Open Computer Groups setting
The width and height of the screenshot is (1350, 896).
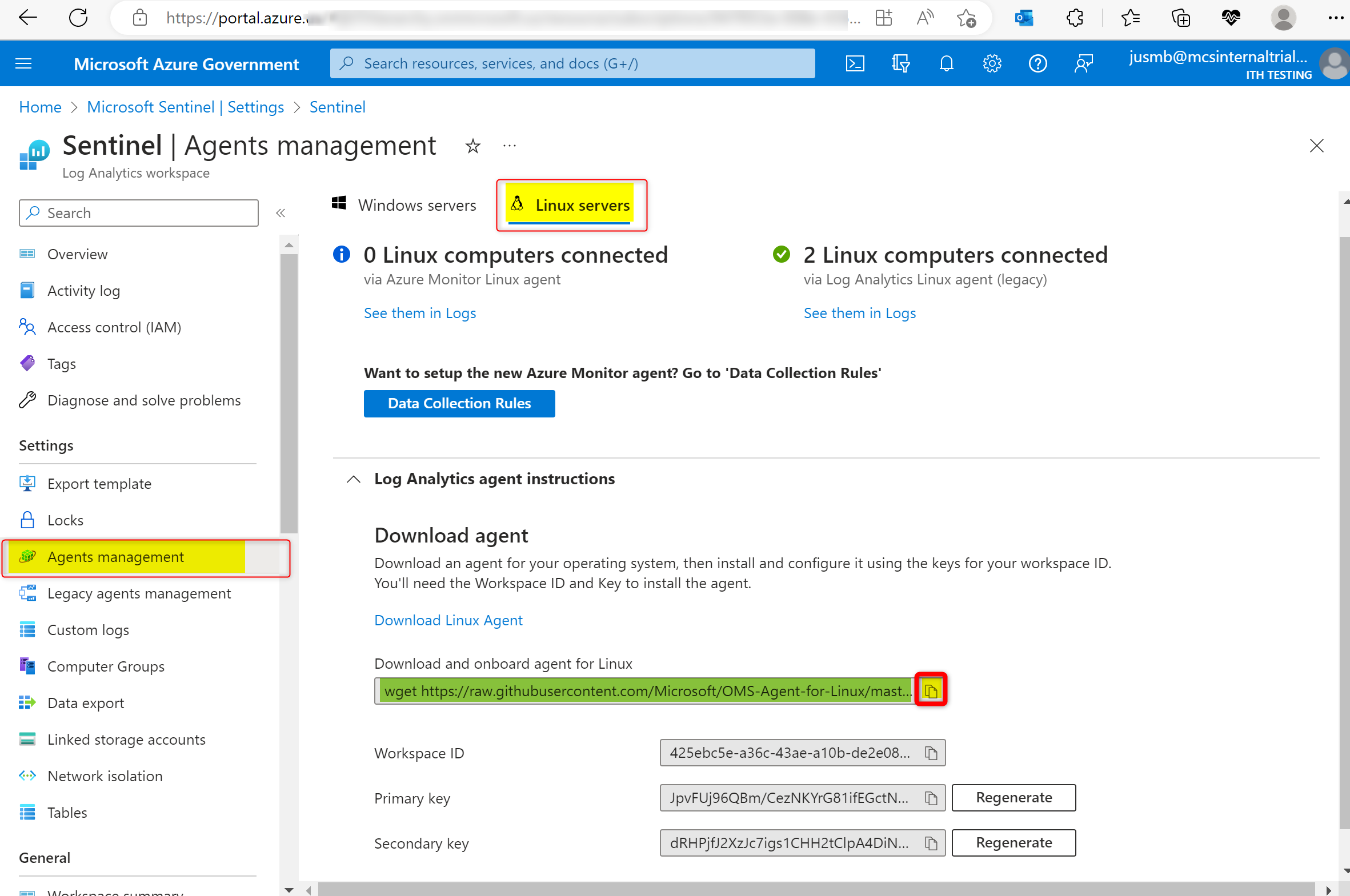pyautogui.click(x=106, y=667)
